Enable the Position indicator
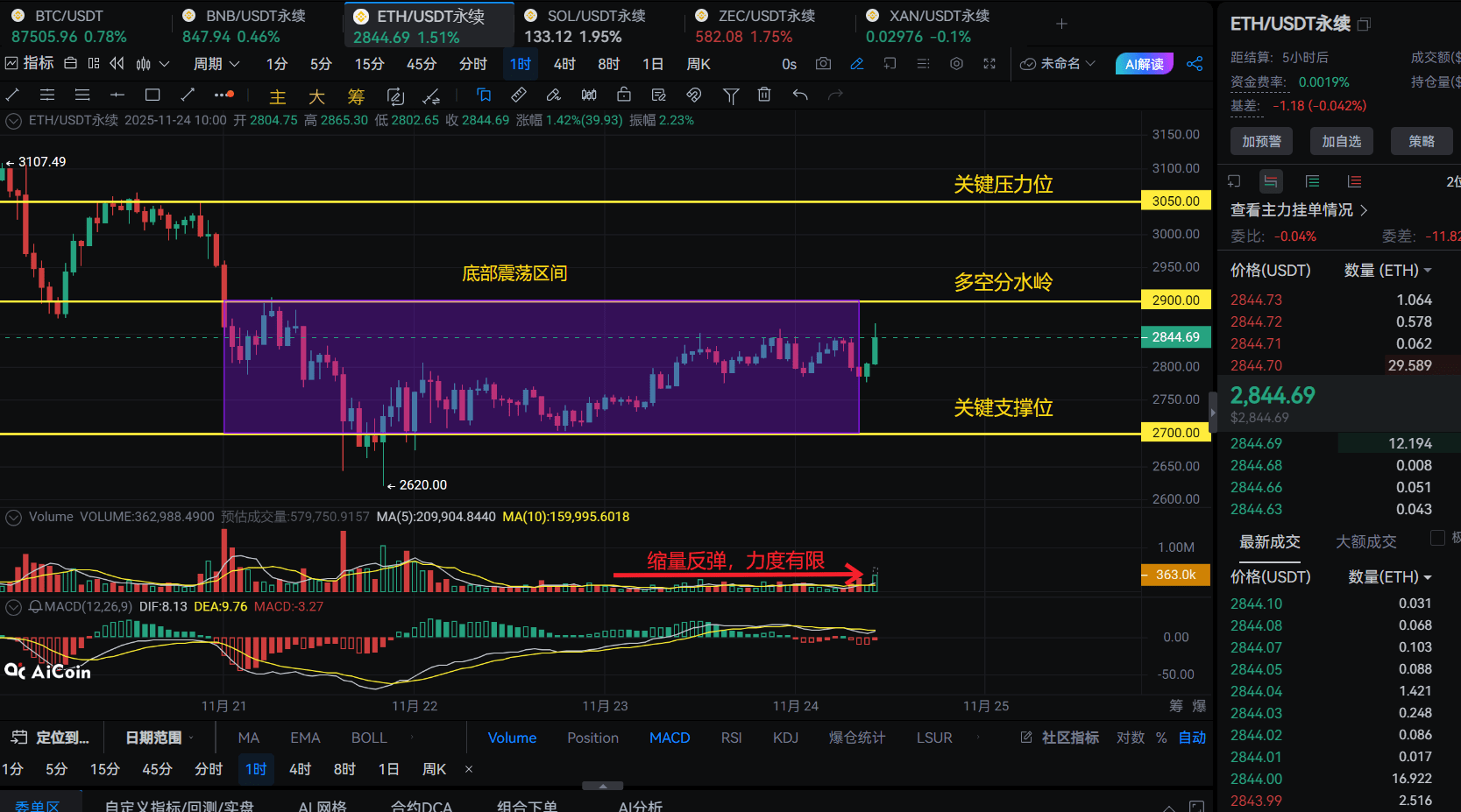Image resolution: width=1461 pixels, height=812 pixels. [x=592, y=738]
